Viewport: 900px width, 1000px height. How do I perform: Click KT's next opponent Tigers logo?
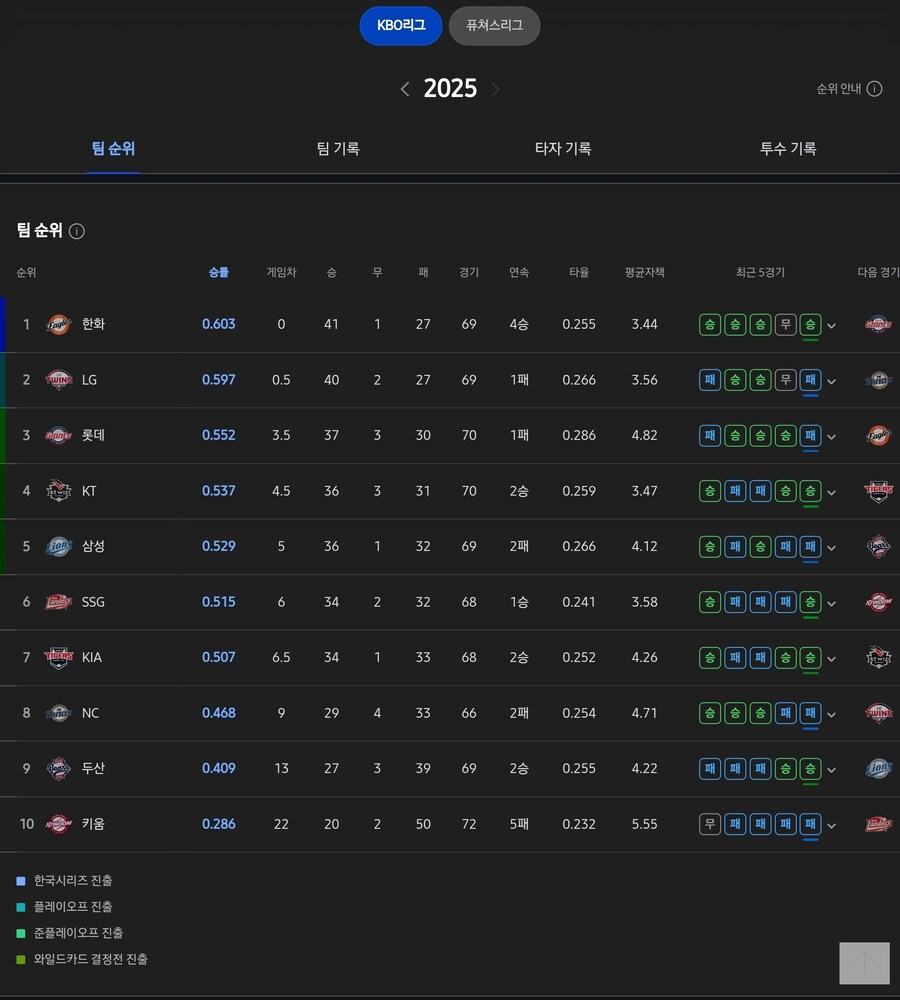point(878,491)
